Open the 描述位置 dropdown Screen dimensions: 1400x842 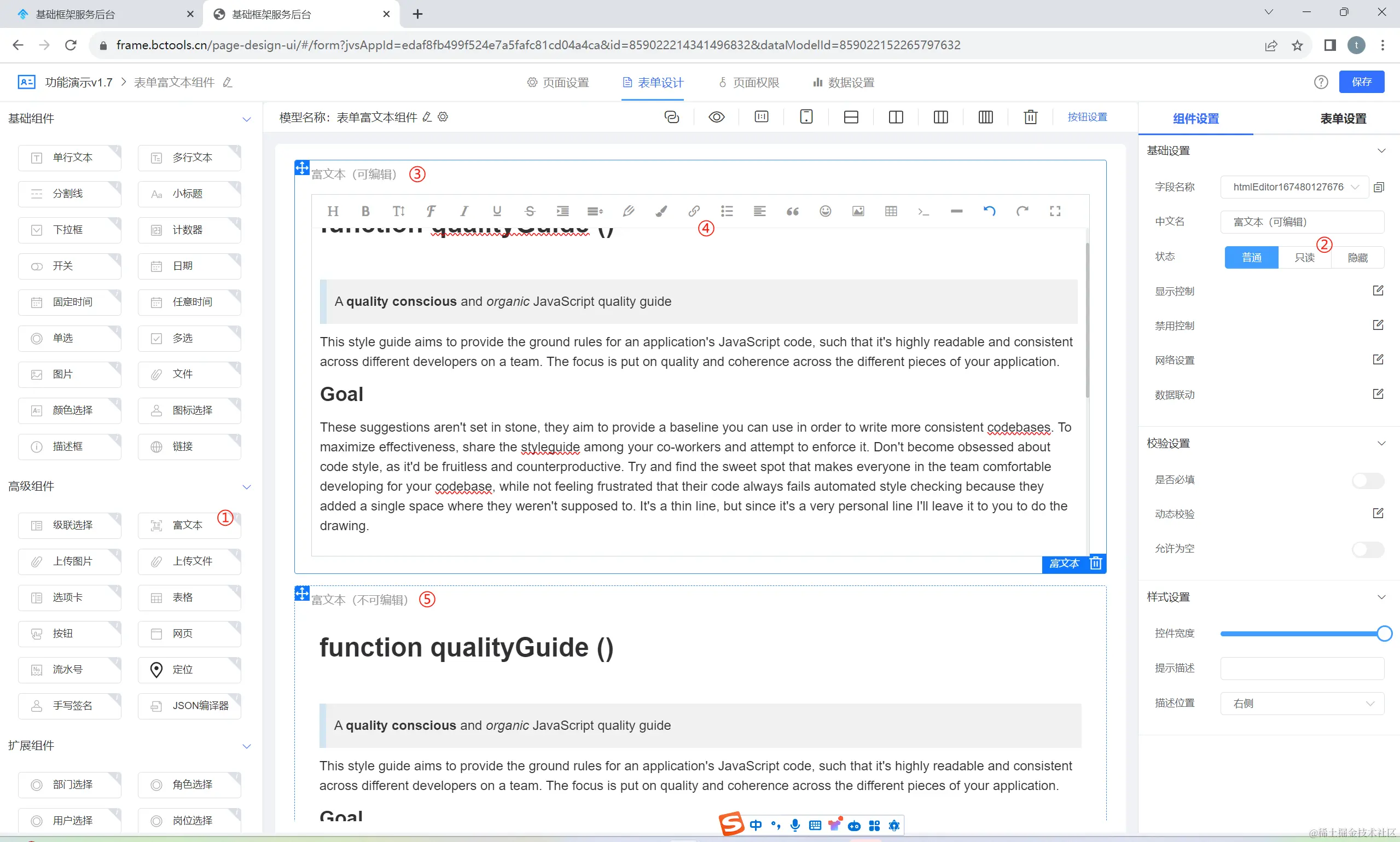1302,704
